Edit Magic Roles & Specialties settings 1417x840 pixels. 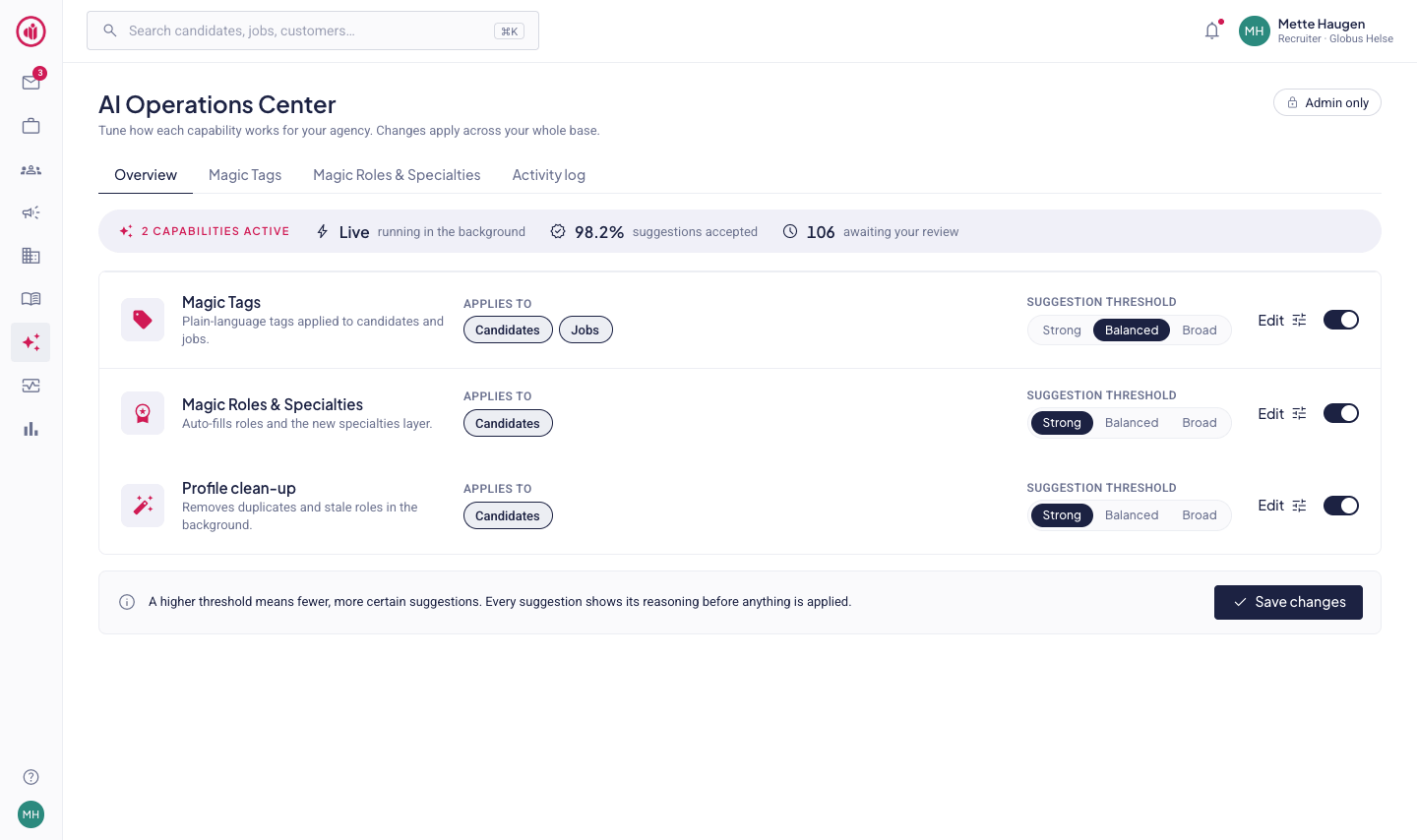1282,414
